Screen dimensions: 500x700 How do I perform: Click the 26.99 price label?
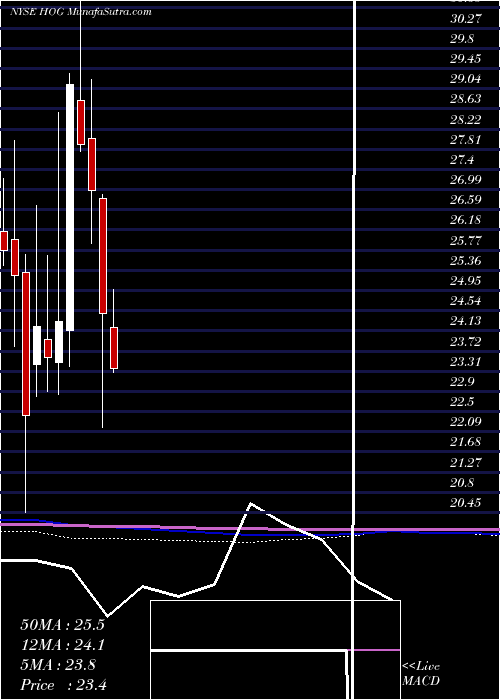coord(466,180)
